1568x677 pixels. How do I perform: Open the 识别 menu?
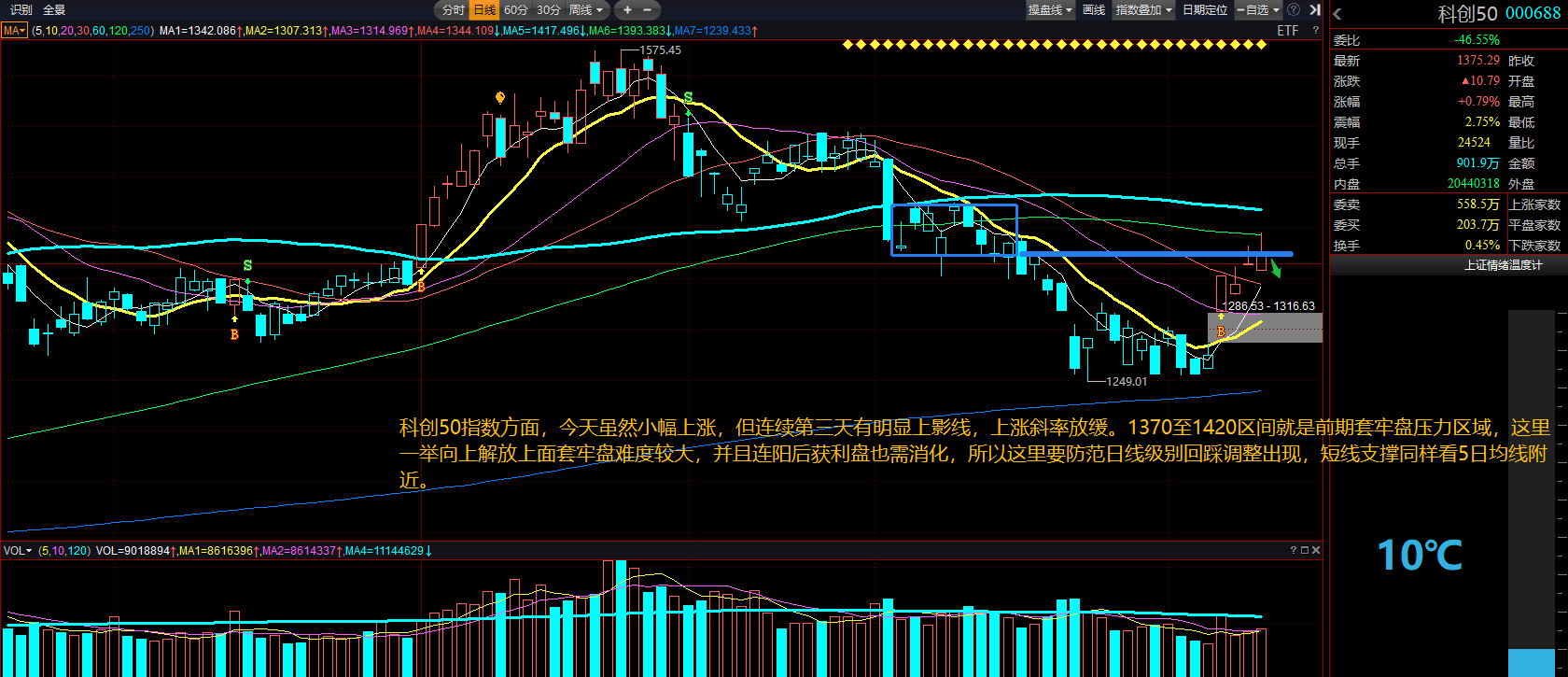[21, 10]
